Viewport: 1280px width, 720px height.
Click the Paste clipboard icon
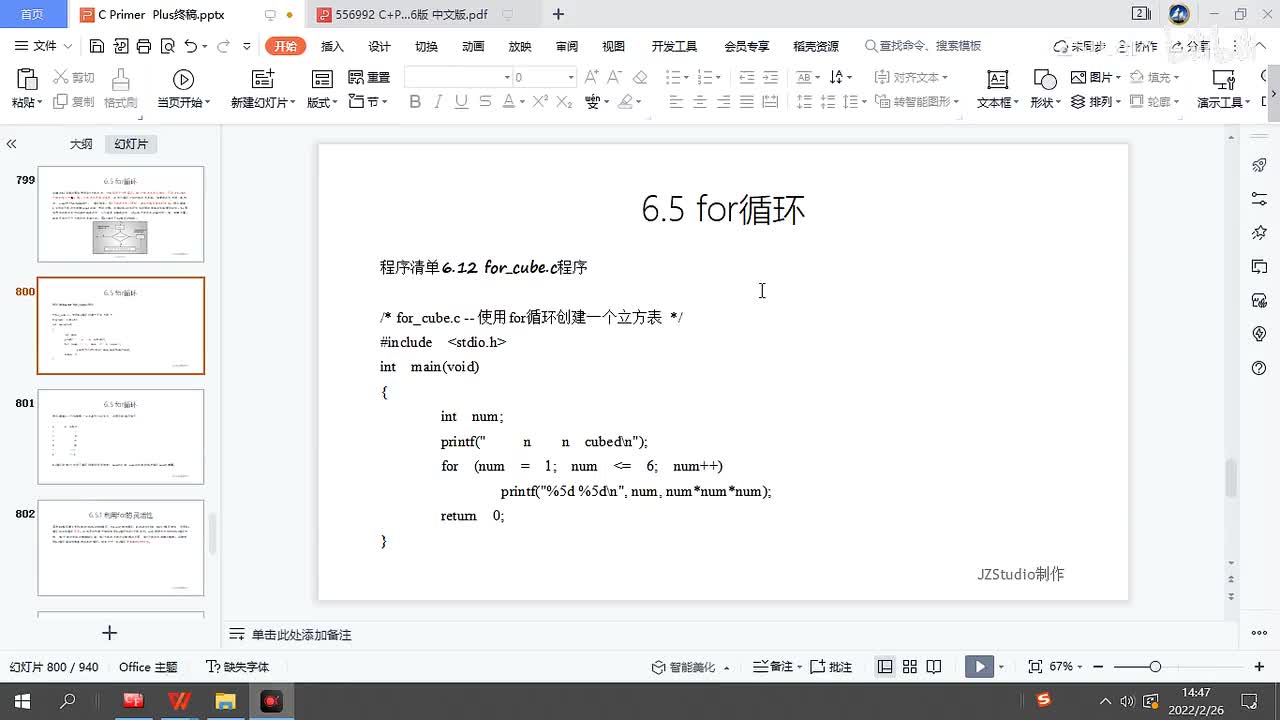27,80
